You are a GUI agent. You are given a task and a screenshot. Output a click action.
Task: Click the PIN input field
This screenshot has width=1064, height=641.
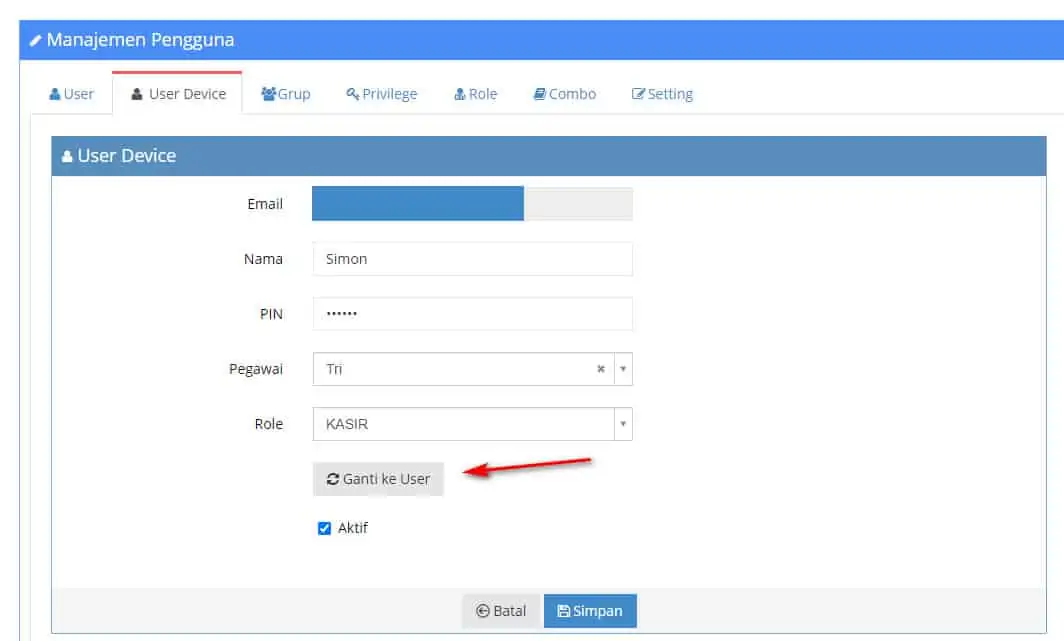pyautogui.click(x=472, y=313)
